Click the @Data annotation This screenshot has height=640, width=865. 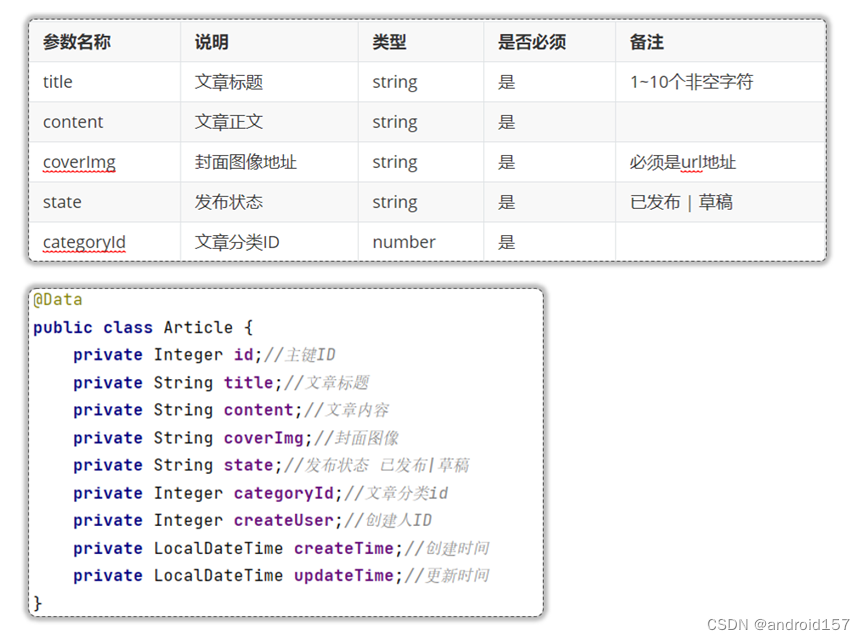(x=58, y=300)
